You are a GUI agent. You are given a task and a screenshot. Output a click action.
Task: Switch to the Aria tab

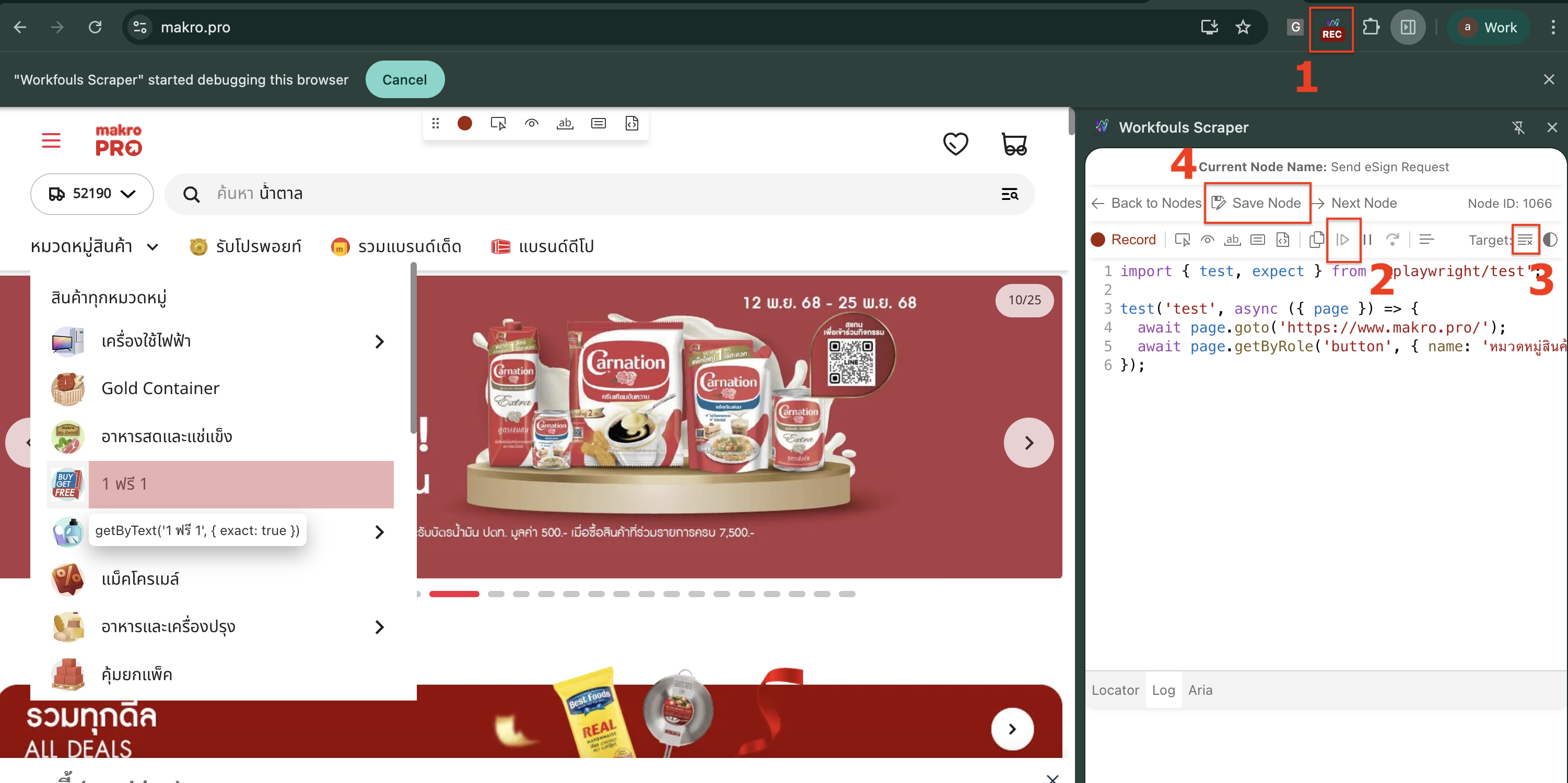1200,690
